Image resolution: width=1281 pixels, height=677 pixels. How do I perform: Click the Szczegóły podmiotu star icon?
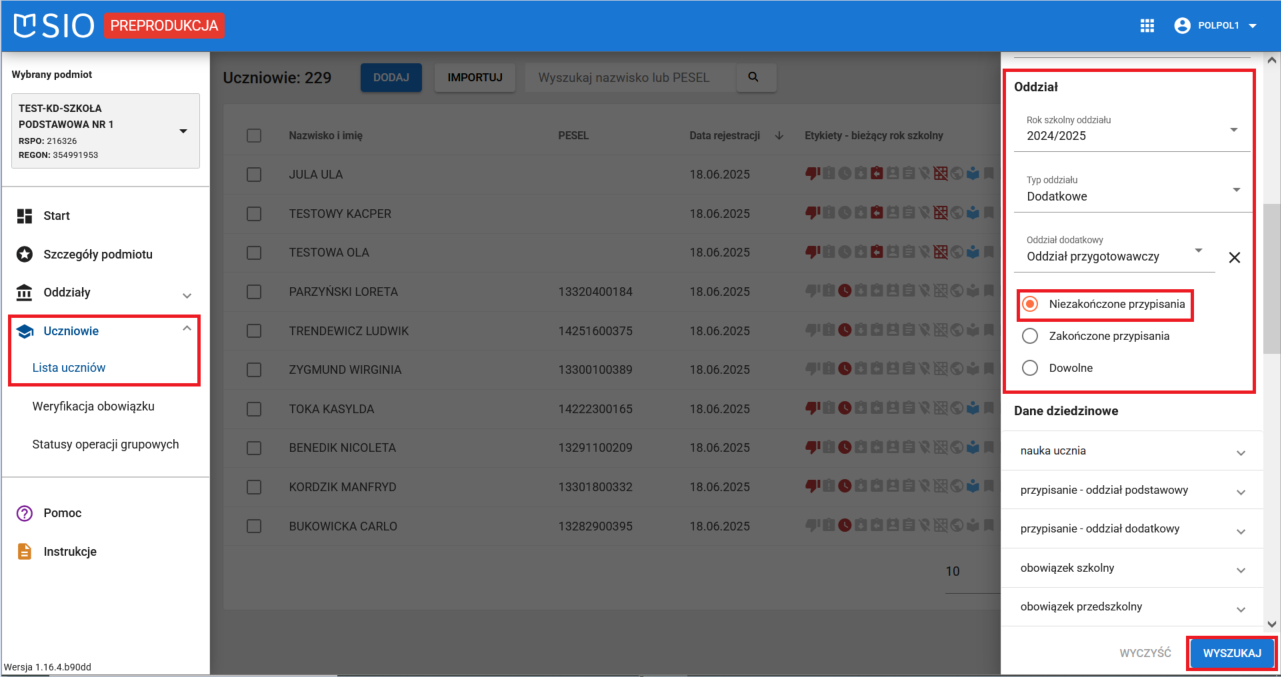point(25,254)
